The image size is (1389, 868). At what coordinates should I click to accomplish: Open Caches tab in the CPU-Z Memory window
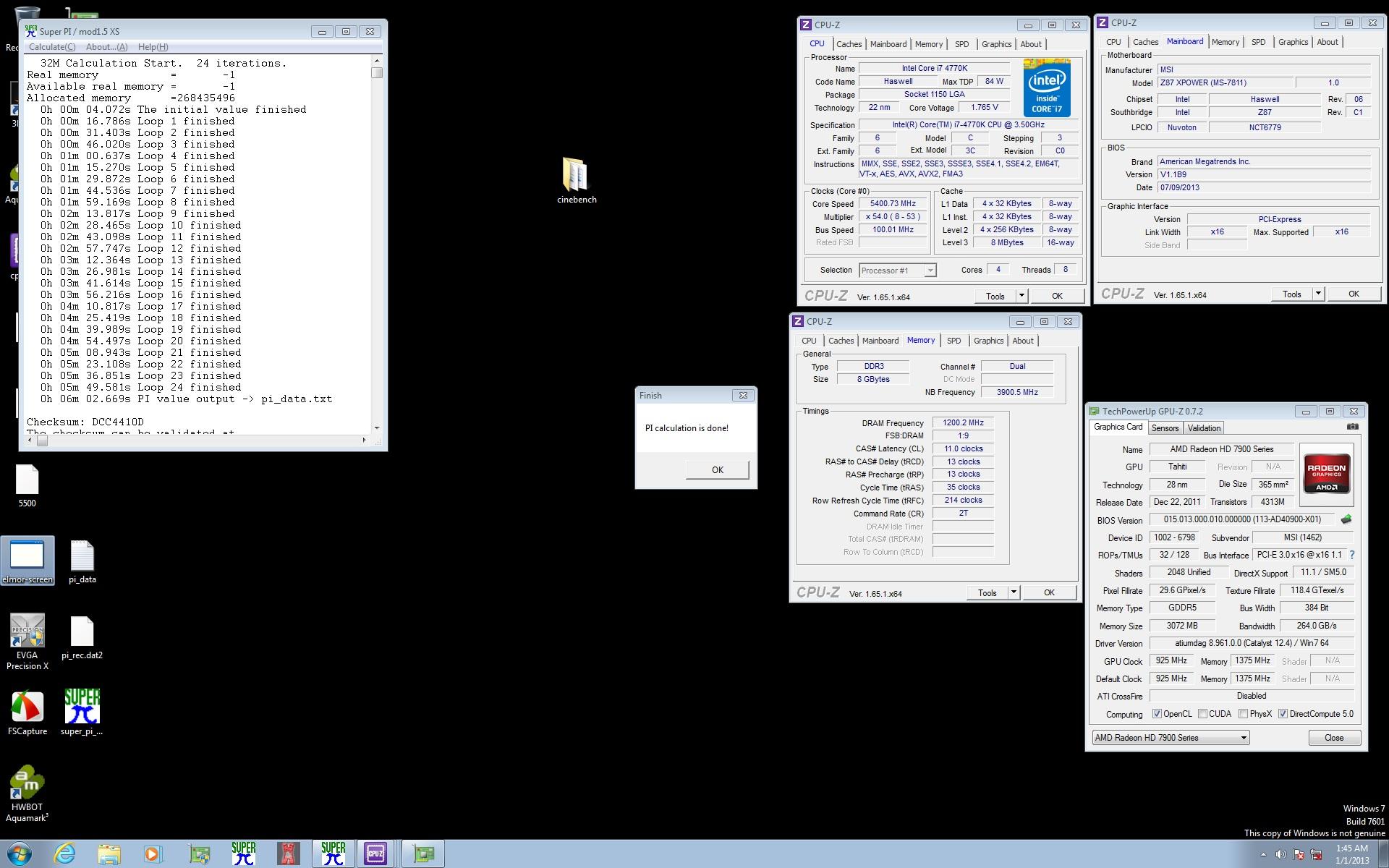[841, 341]
